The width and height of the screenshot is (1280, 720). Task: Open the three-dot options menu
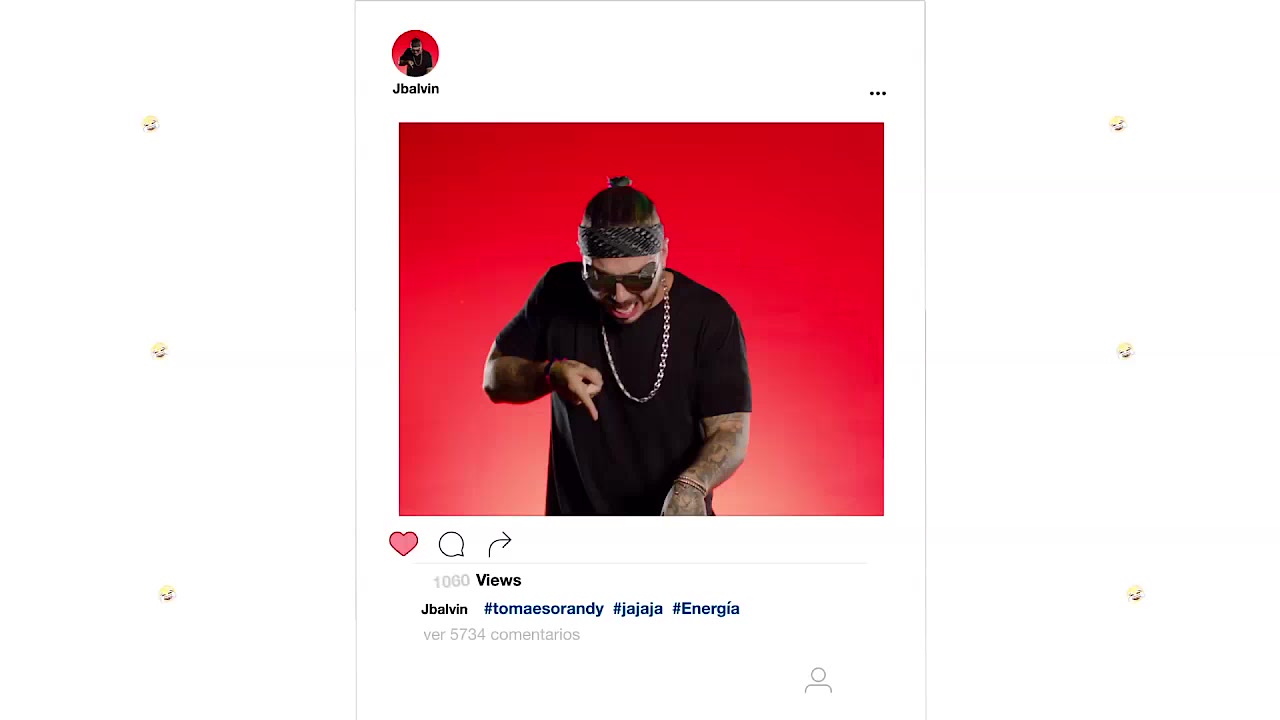[x=878, y=93]
